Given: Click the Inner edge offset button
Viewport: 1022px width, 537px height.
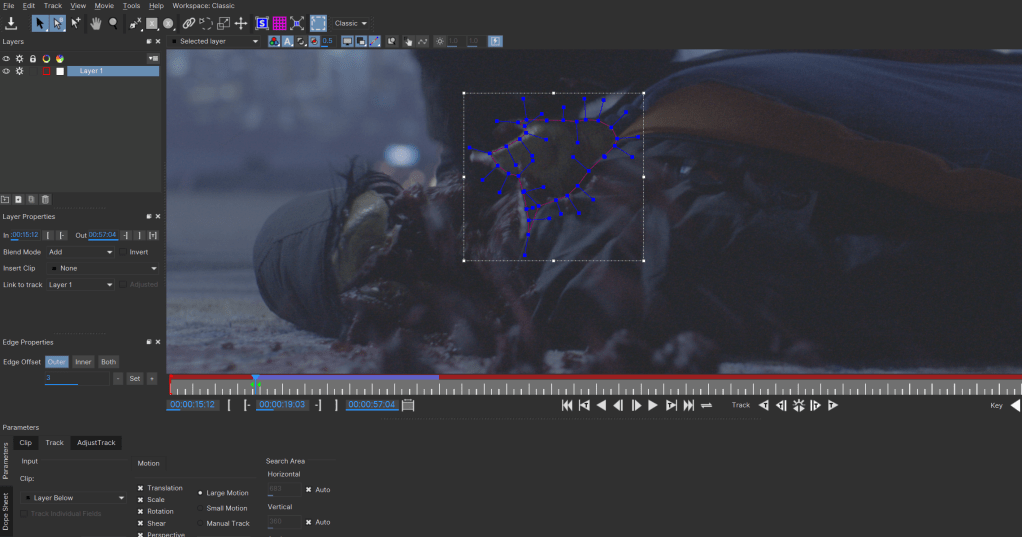Looking at the screenshot, I should 84,362.
